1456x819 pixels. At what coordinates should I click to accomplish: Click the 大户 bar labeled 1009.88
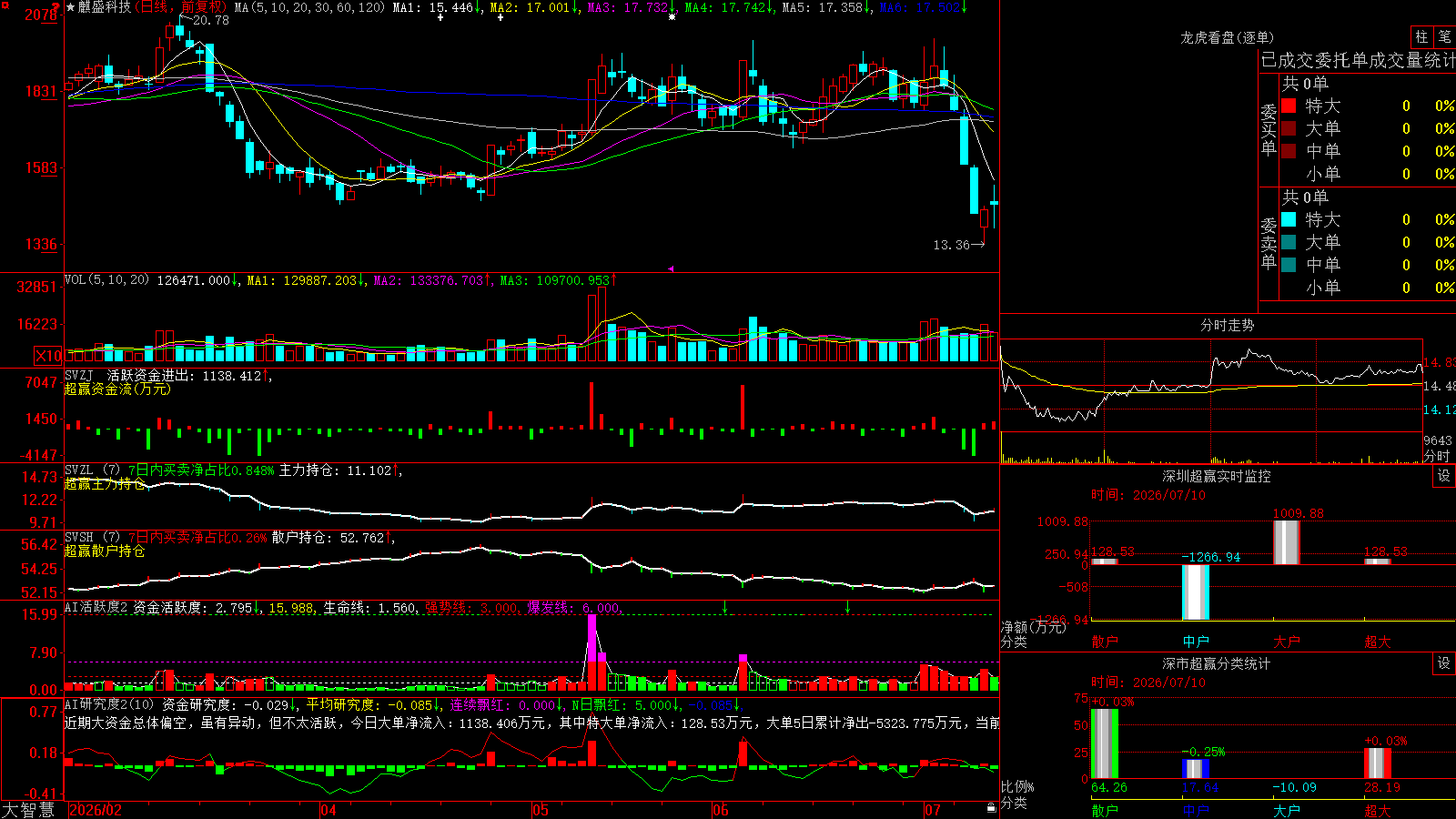[1287, 542]
